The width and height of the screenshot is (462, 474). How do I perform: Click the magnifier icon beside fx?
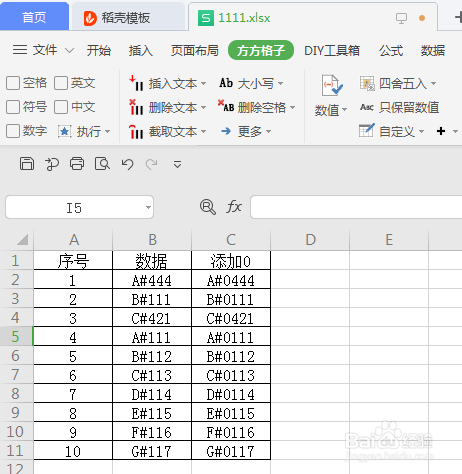point(208,207)
